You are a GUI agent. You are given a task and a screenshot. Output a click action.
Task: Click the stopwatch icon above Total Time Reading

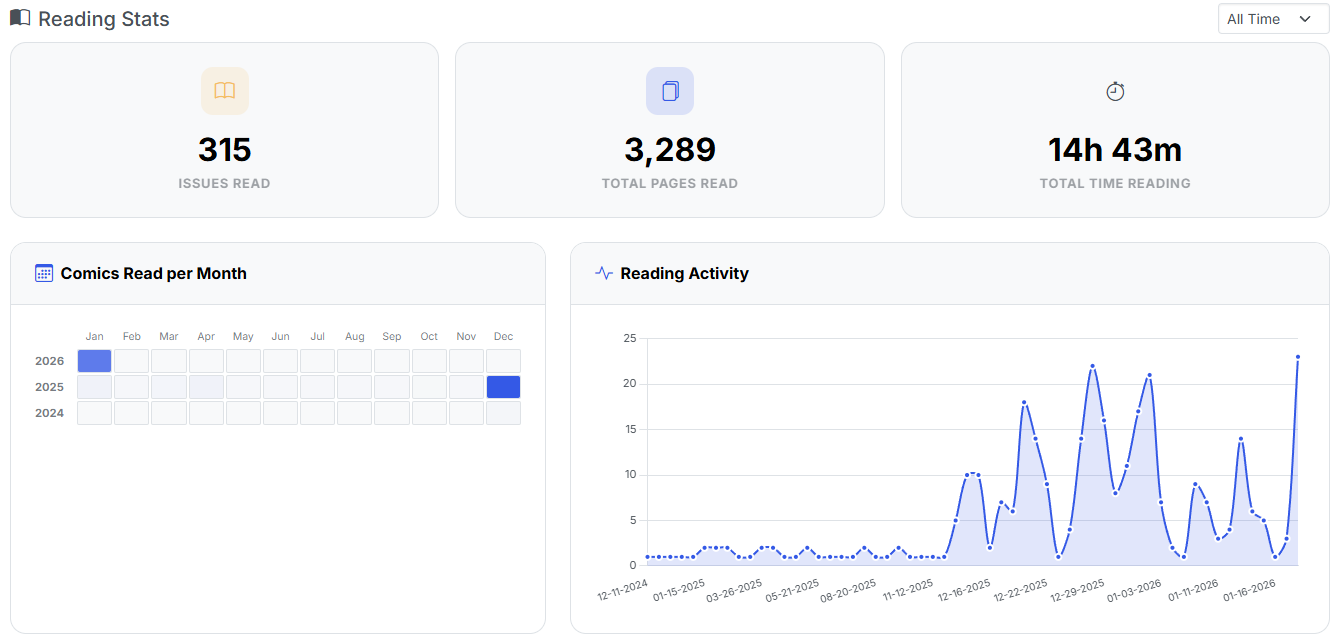(1115, 91)
